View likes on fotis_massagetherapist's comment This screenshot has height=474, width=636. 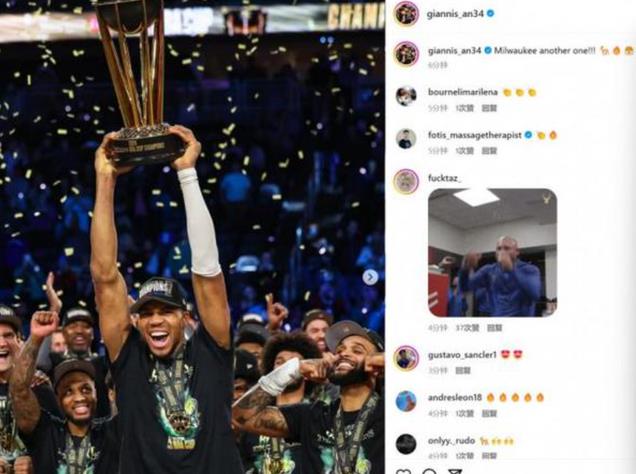(465, 151)
